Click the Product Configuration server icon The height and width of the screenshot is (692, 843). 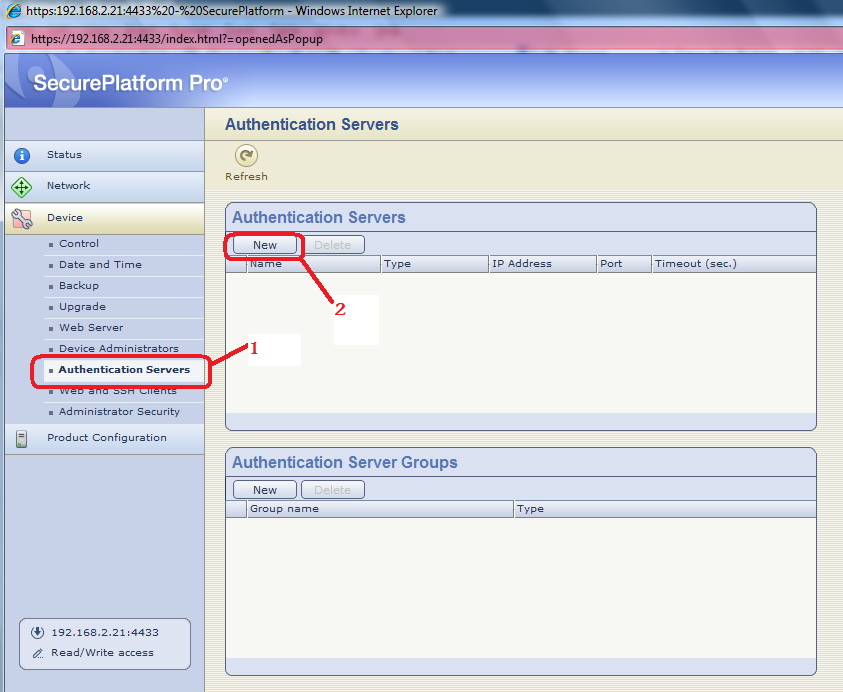pos(22,439)
